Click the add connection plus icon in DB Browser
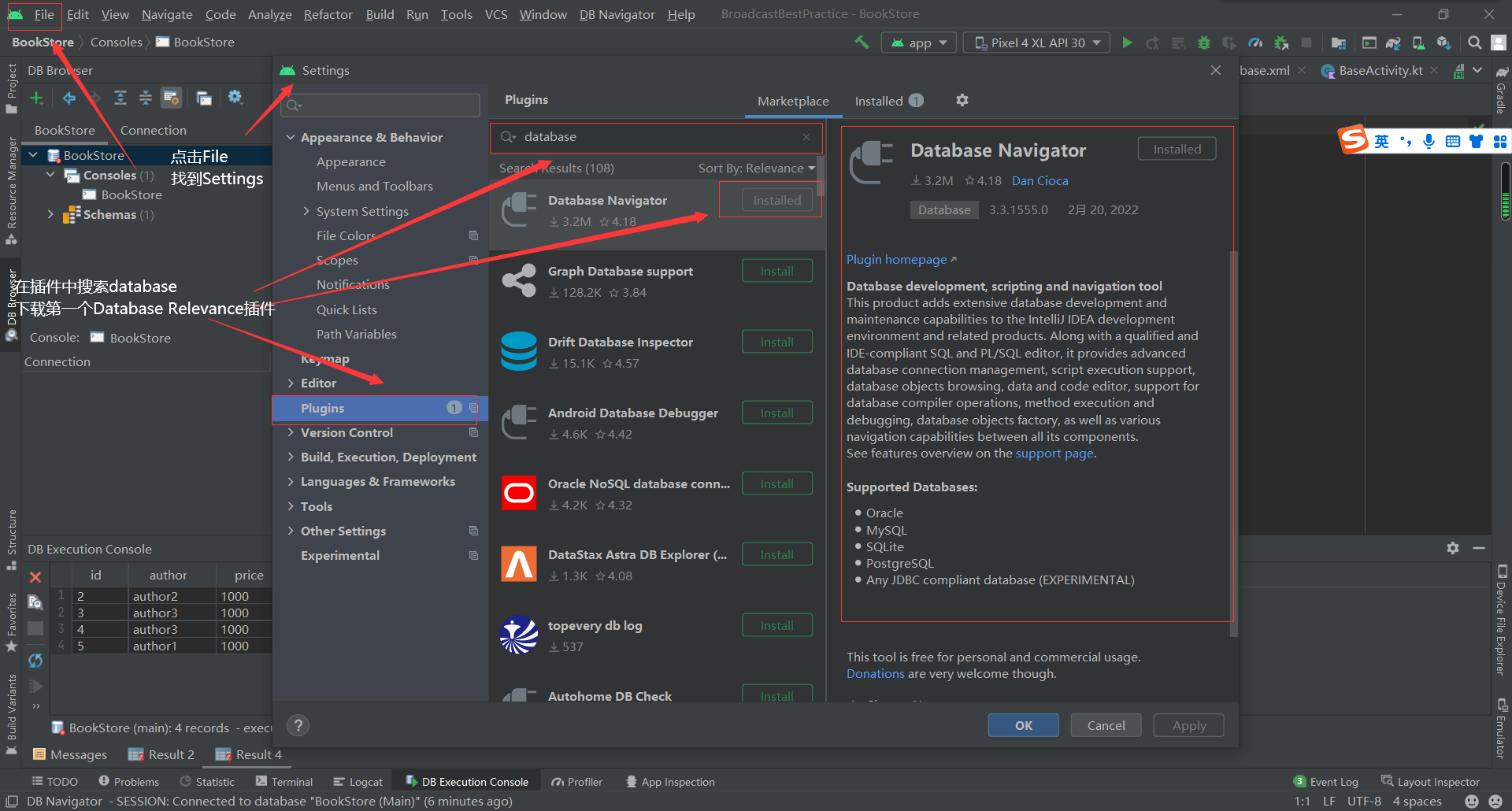 (x=36, y=98)
